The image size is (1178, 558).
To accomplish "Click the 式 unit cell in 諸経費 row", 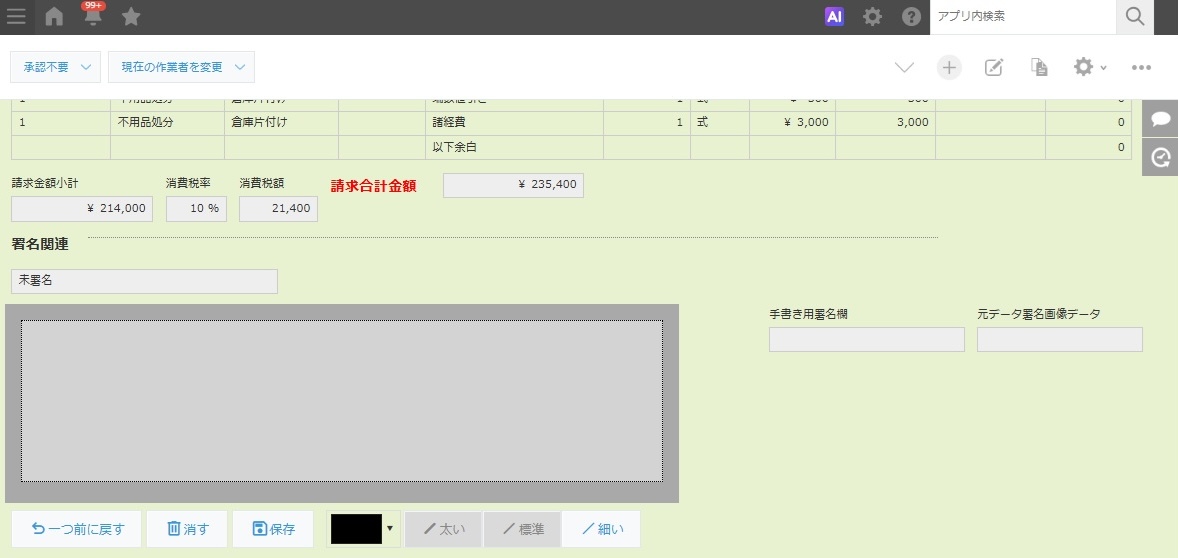I will [x=719, y=122].
